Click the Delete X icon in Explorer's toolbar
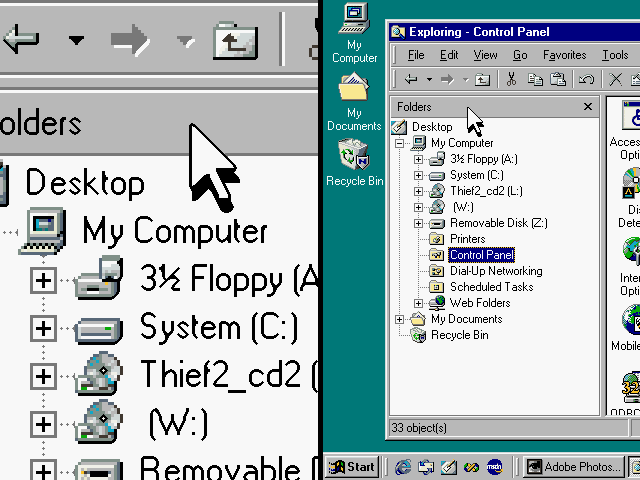 tap(615, 79)
